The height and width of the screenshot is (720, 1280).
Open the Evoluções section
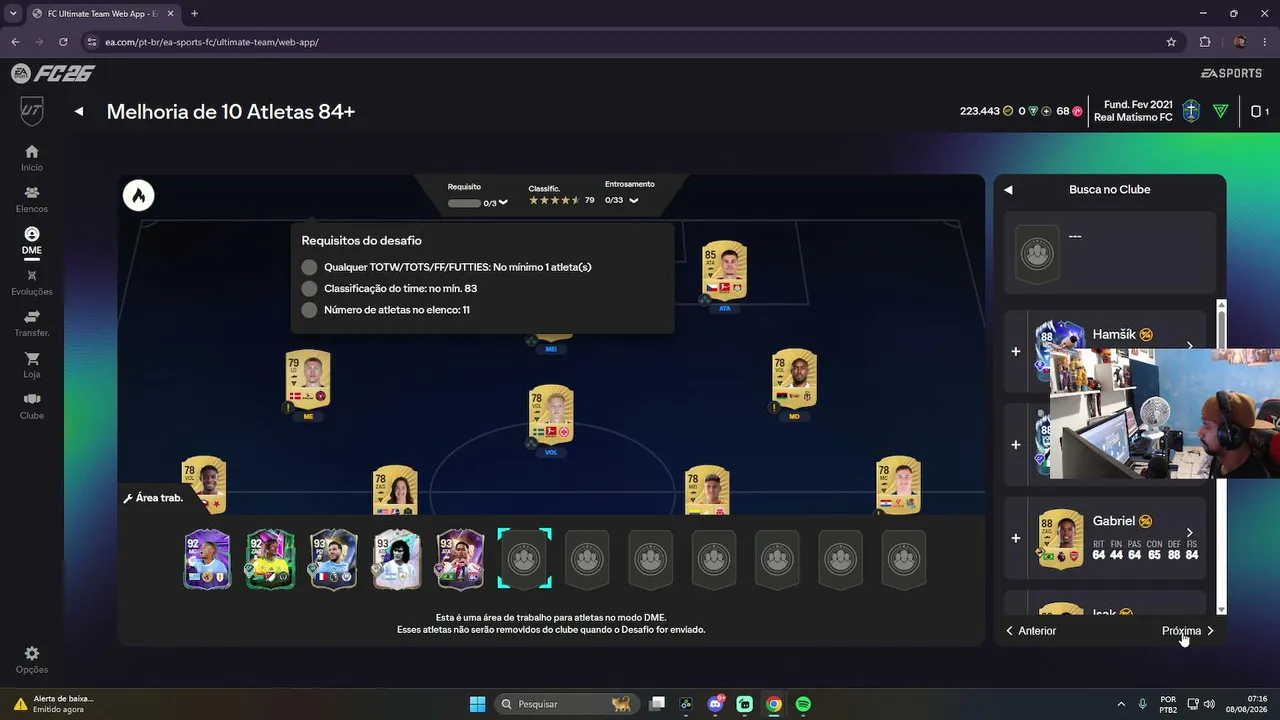(32, 282)
